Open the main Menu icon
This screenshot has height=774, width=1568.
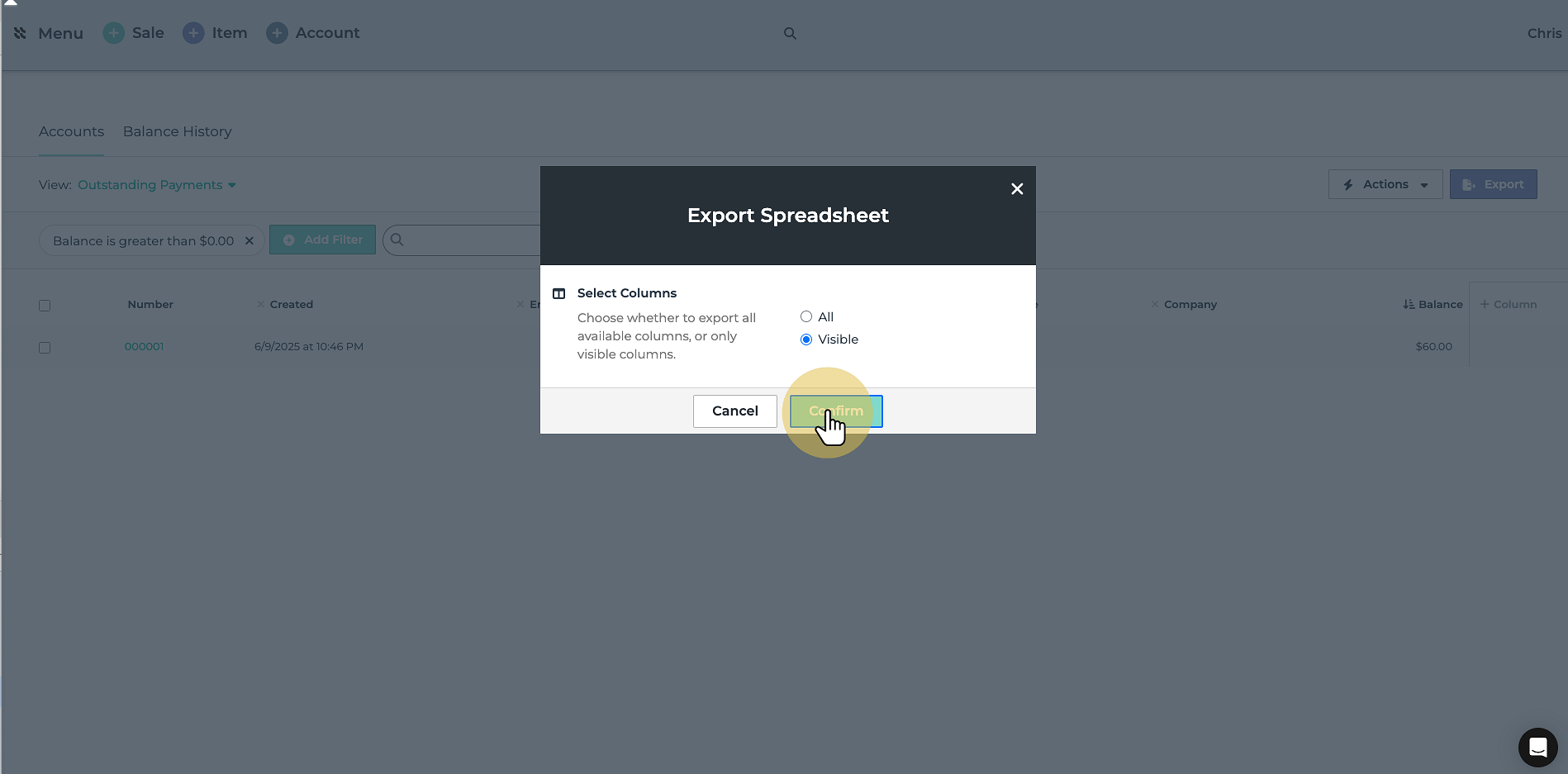pyautogui.click(x=20, y=33)
